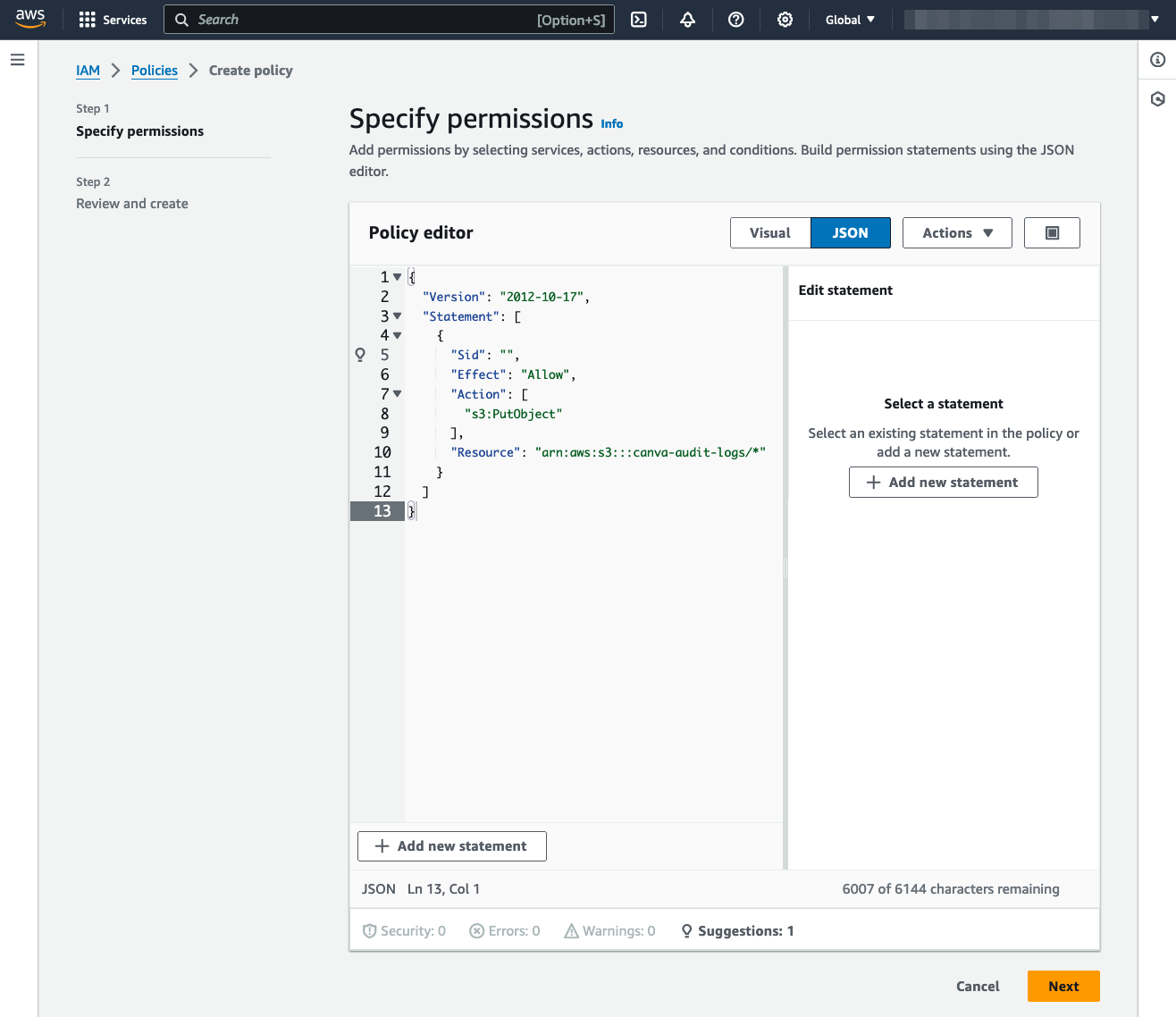Click the Ln 13, Col 1 indicator
1176x1017 pixels.
point(443,889)
